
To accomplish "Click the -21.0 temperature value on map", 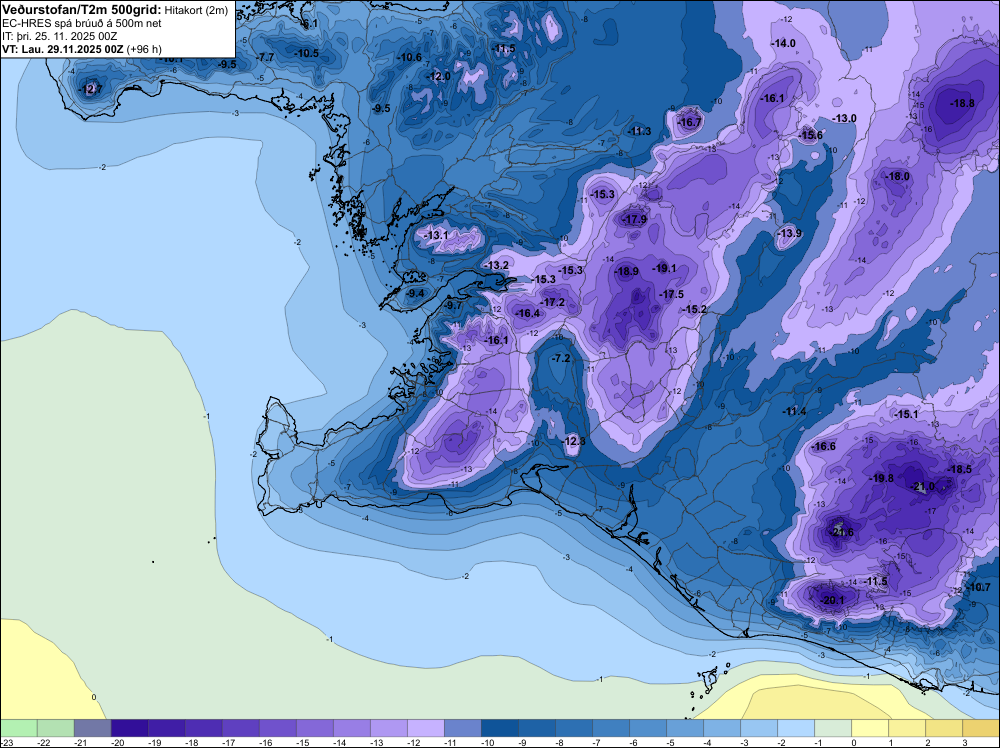I will 922,487.
